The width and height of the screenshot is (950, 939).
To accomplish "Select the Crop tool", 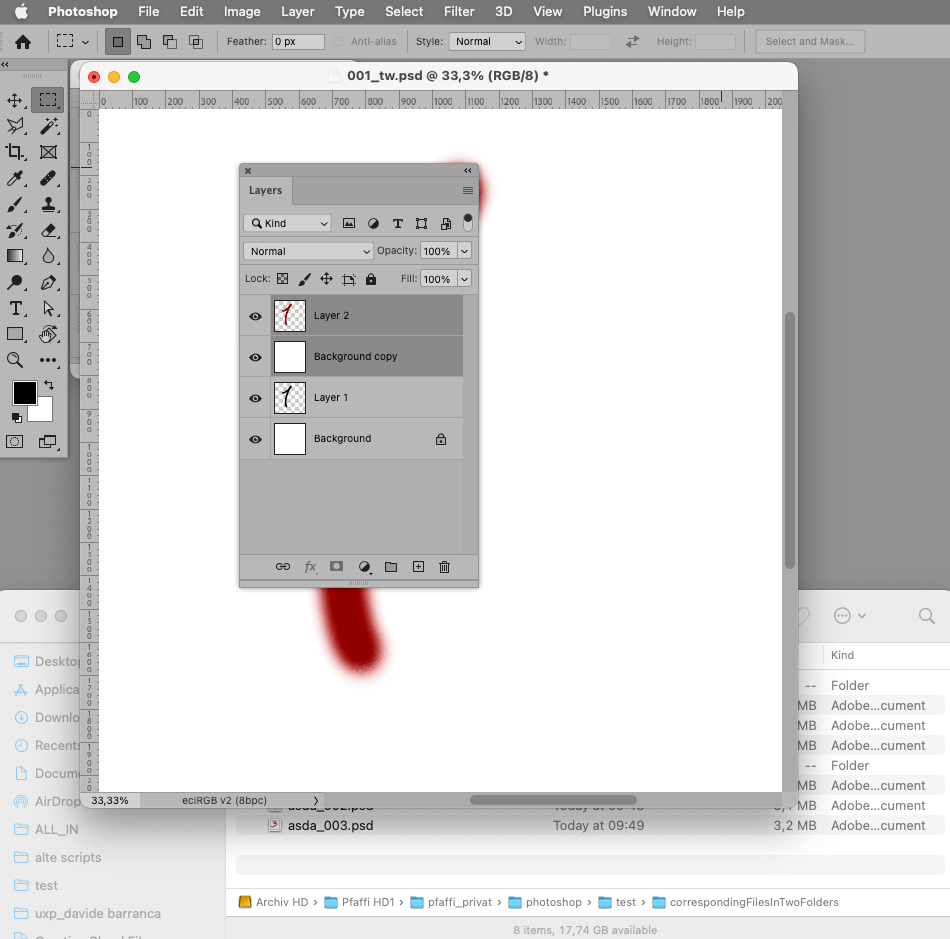I will click(x=15, y=152).
